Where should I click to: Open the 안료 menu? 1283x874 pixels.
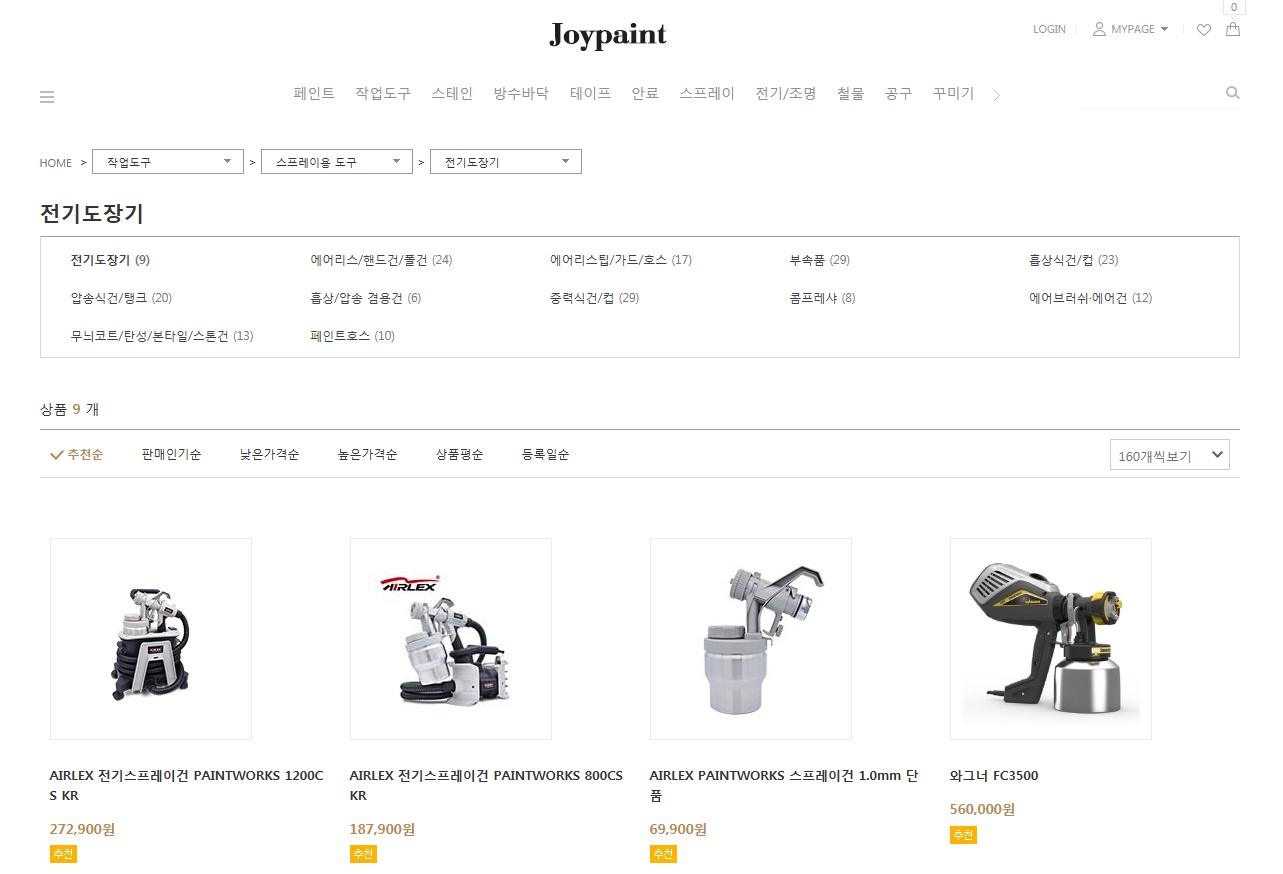645,93
